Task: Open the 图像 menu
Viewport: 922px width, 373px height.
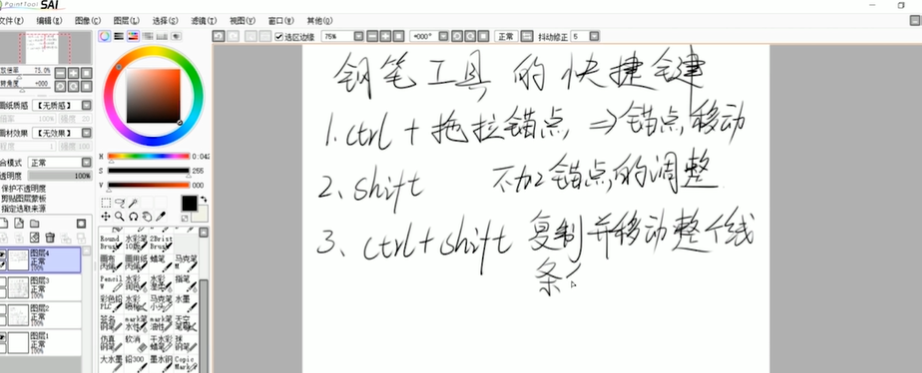Action: [x=88, y=21]
